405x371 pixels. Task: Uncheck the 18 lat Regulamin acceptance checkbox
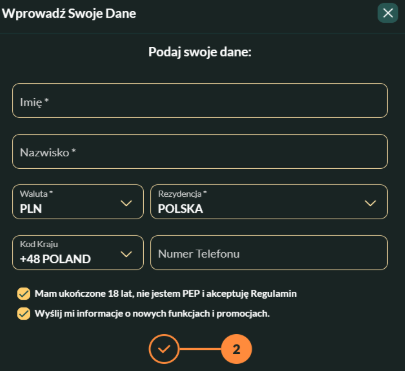tap(23, 294)
